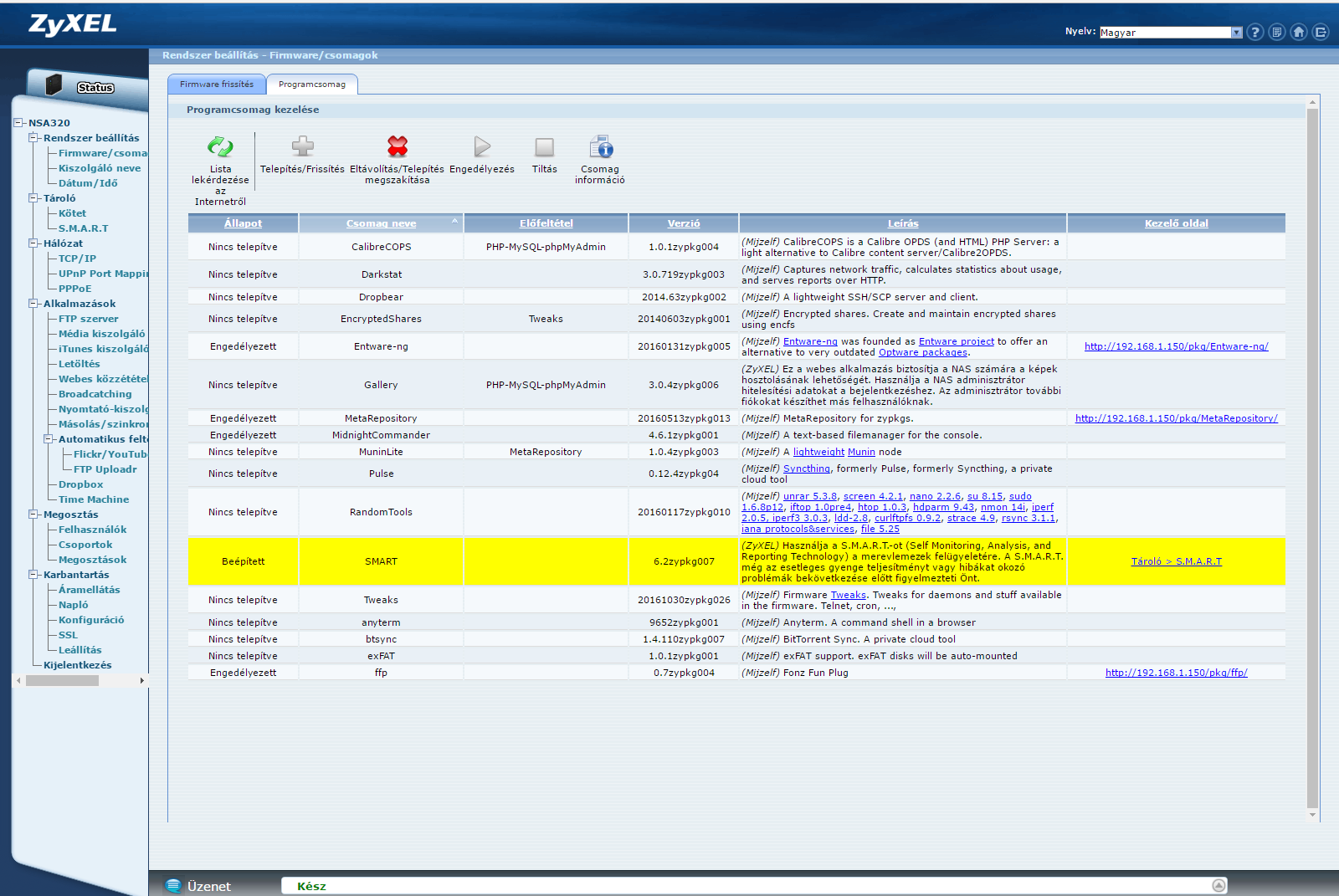Image resolution: width=1339 pixels, height=896 pixels.
Task: Open Firmware/csomagok in the sidebar
Action: pyautogui.click(x=102, y=153)
